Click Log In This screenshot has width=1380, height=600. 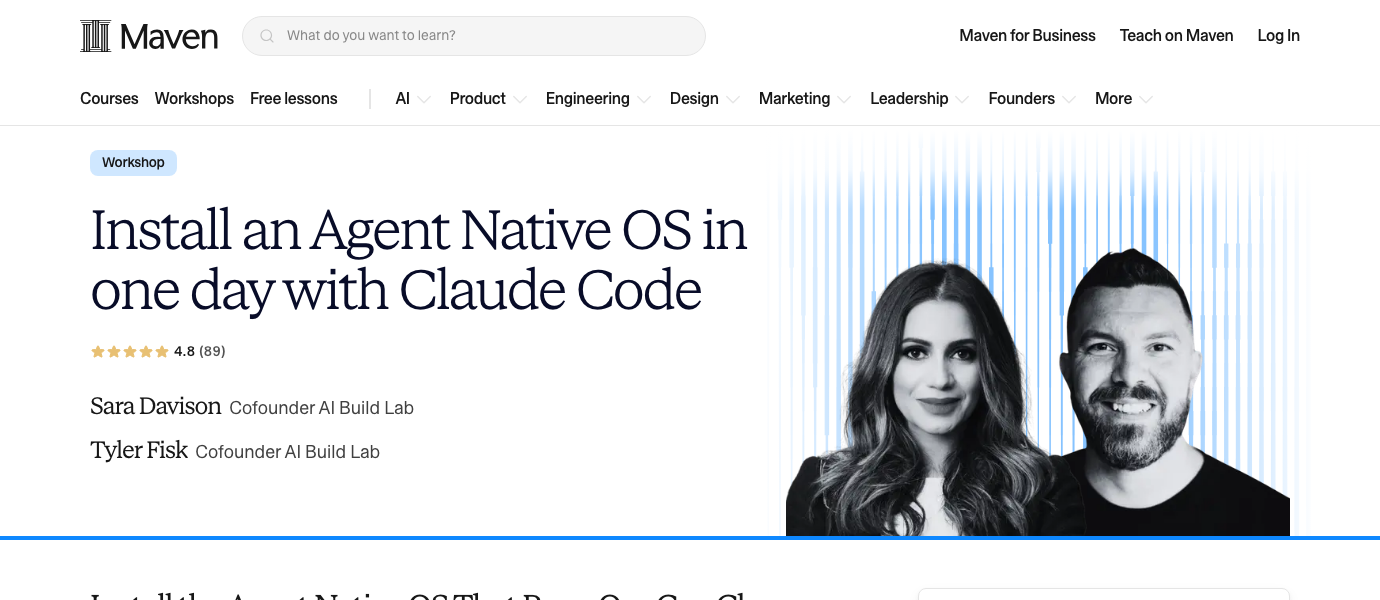point(1278,36)
